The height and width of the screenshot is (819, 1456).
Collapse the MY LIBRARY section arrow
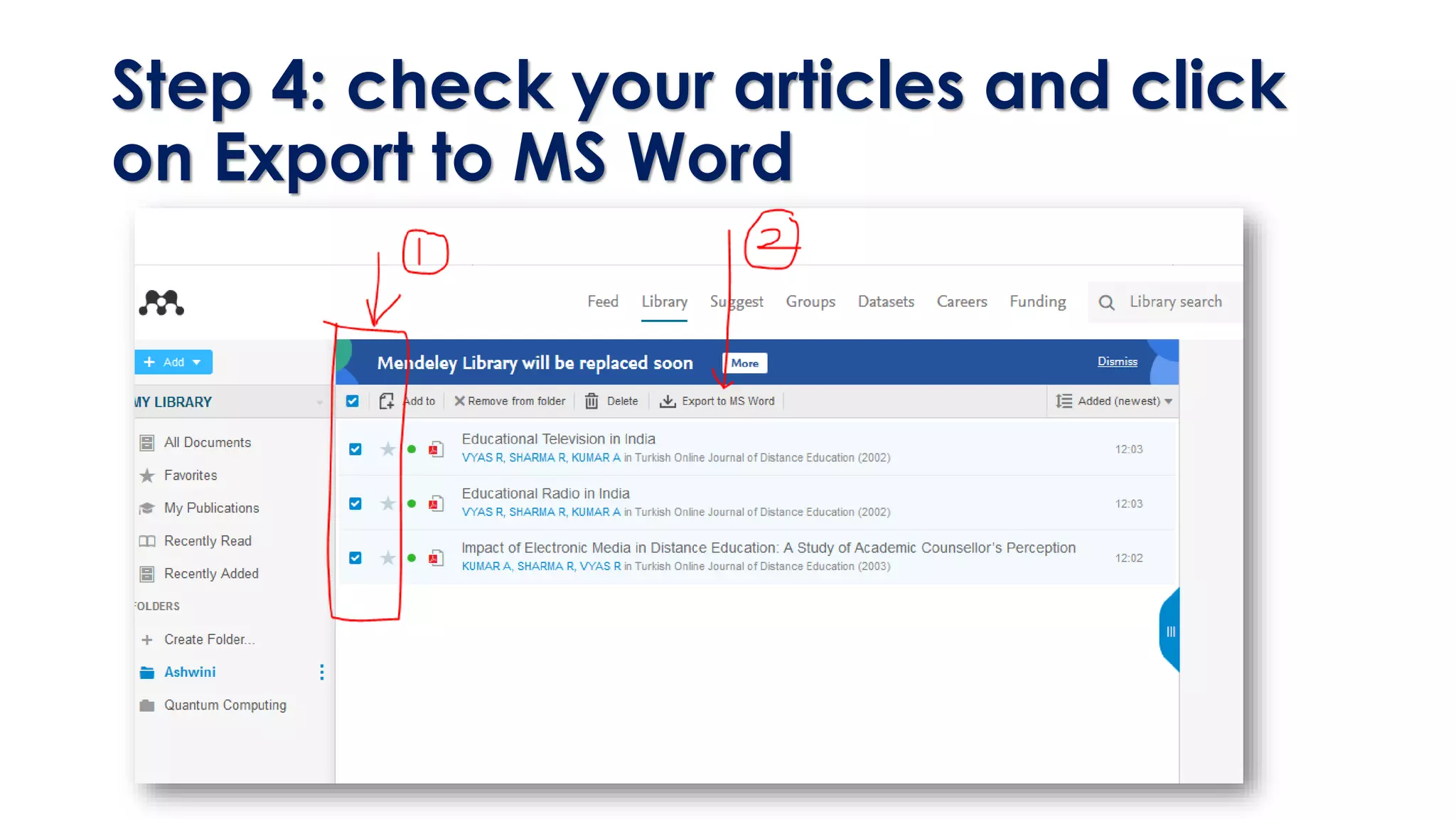319,402
